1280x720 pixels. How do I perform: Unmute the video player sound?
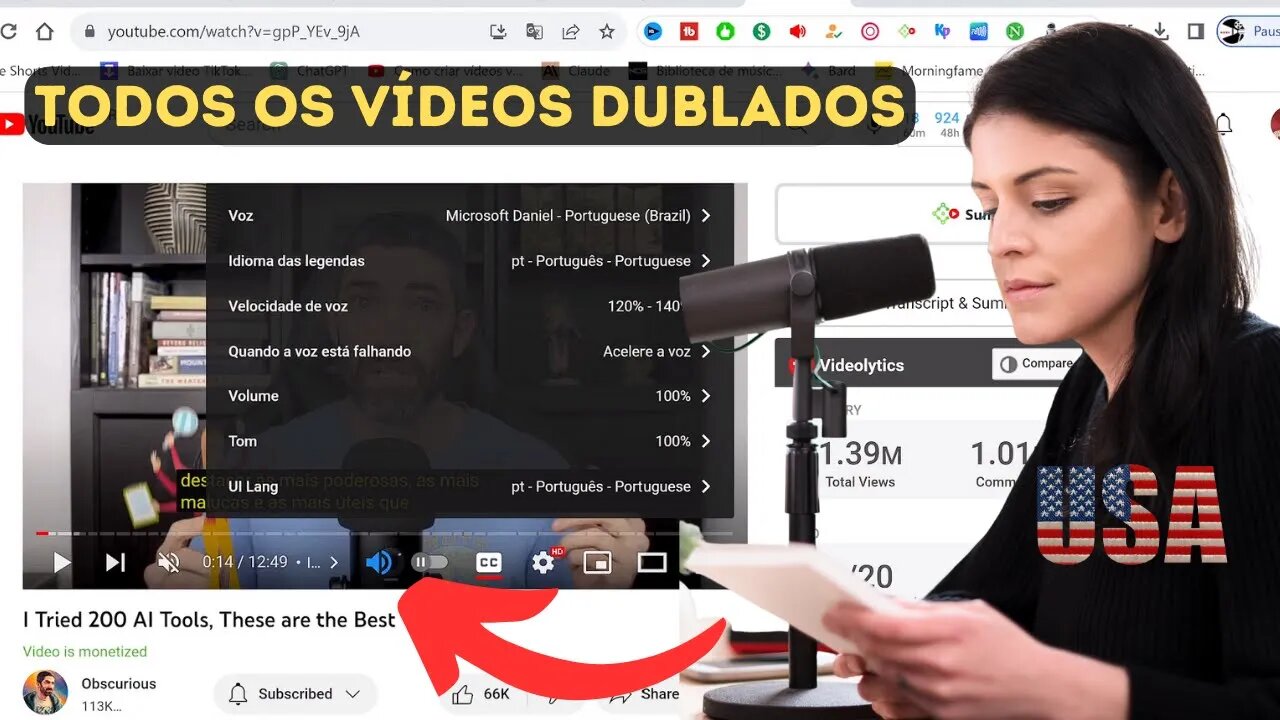pyautogui.click(x=169, y=563)
